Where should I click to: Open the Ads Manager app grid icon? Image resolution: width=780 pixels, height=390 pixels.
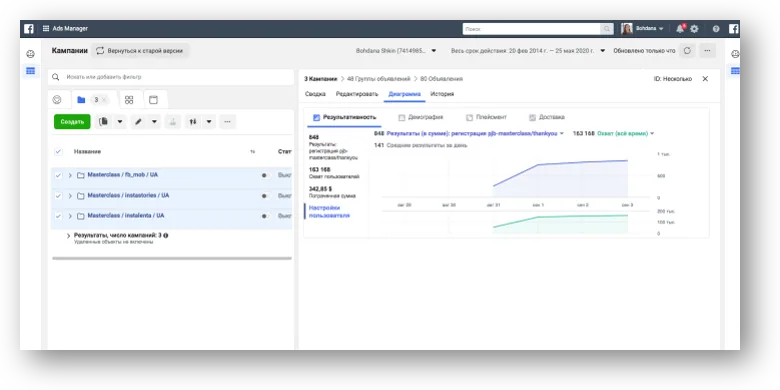point(46,29)
